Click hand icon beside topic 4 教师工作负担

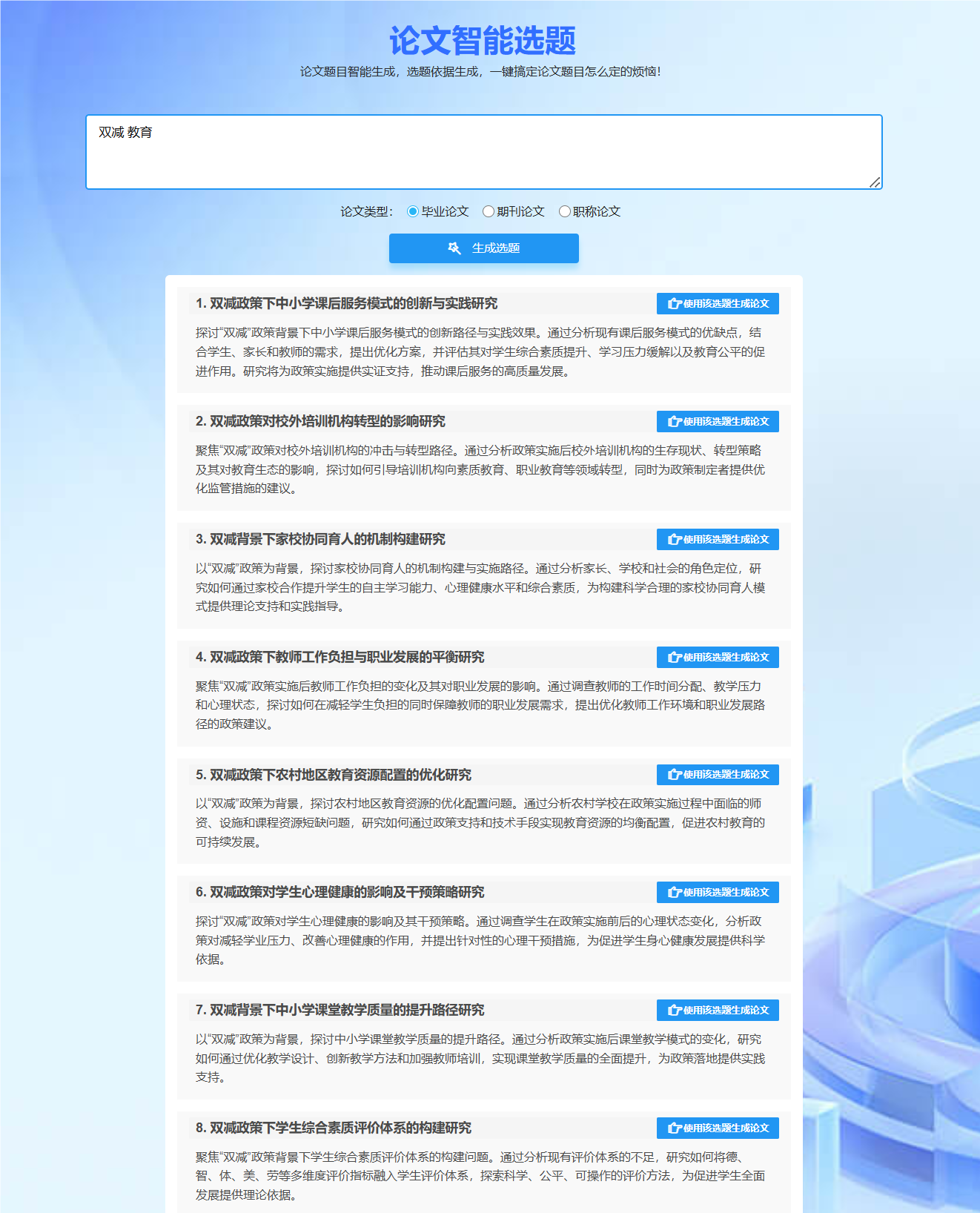(x=674, y=658)
